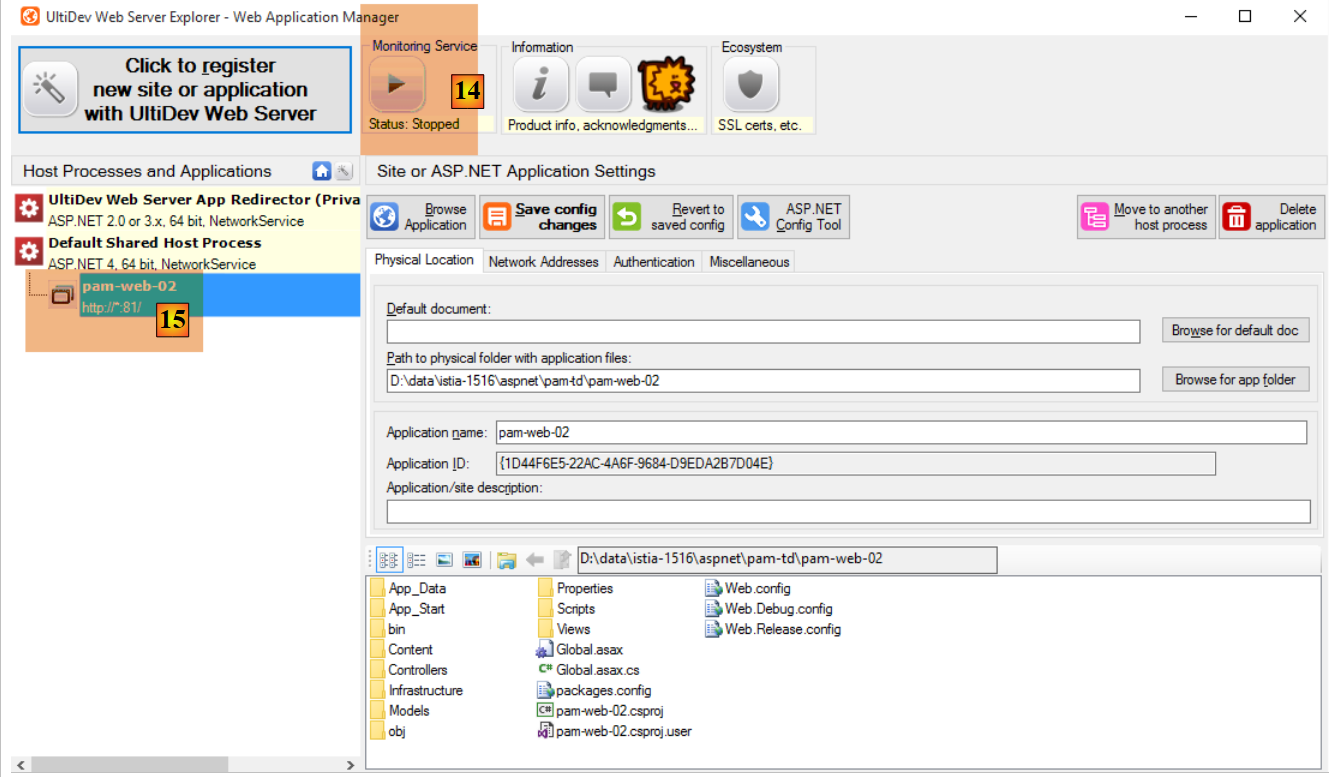
Task: Open the SSL certs shield icon
Action: pyautogui.click(x=750, y=85)
